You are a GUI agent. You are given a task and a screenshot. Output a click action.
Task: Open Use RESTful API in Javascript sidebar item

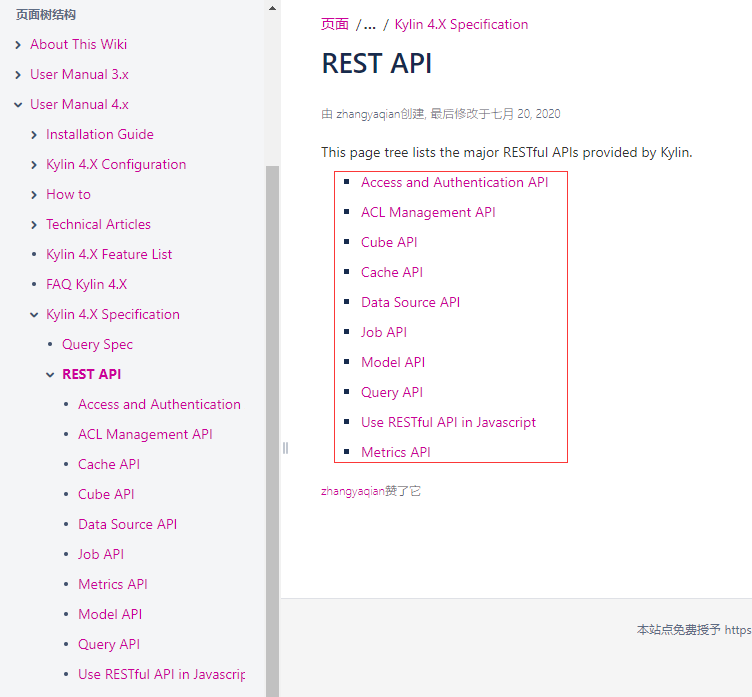[x=162, y=674]
